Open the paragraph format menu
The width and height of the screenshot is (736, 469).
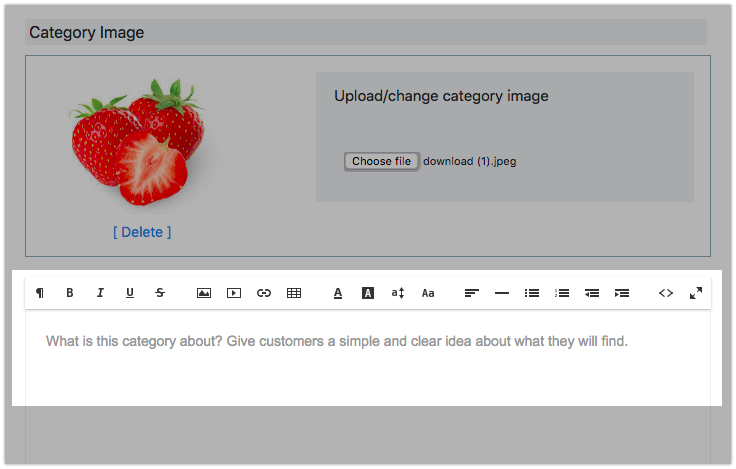[x=40, y=293]
